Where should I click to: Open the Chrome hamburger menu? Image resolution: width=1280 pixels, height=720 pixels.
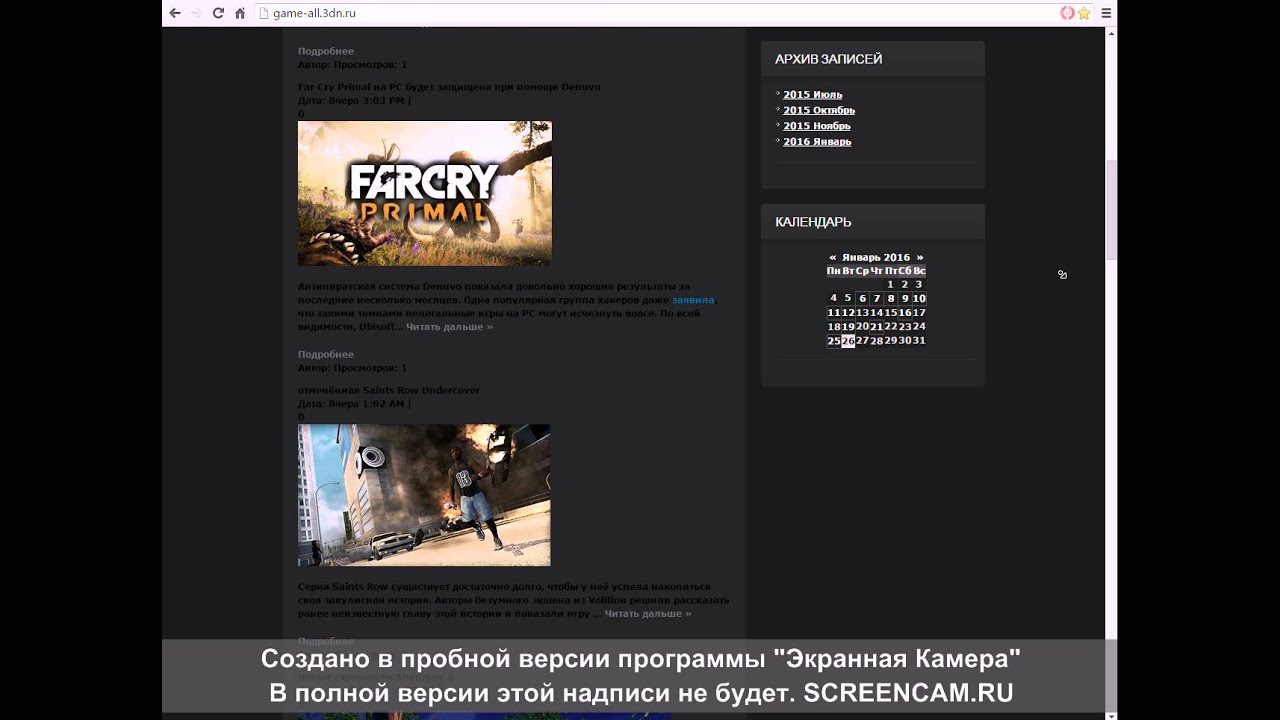(1106, 13)
